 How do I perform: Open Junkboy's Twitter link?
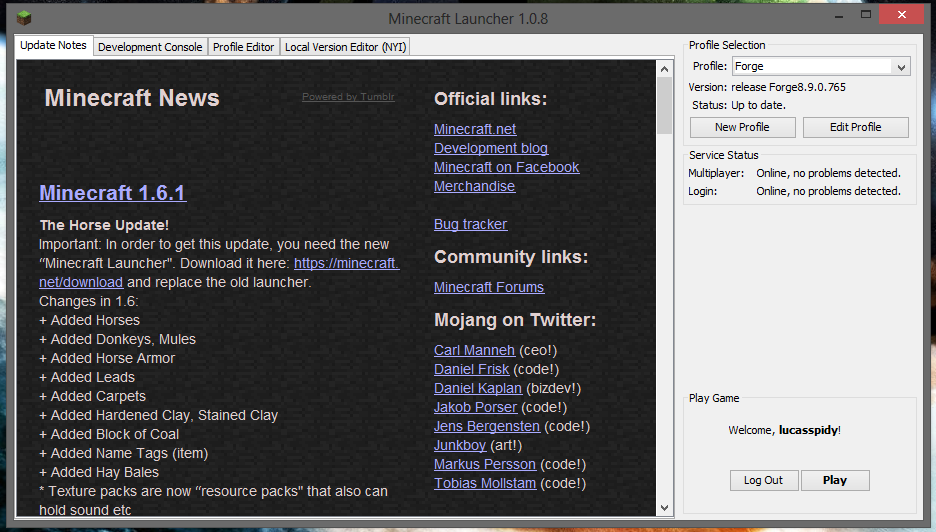click(460, 446)
